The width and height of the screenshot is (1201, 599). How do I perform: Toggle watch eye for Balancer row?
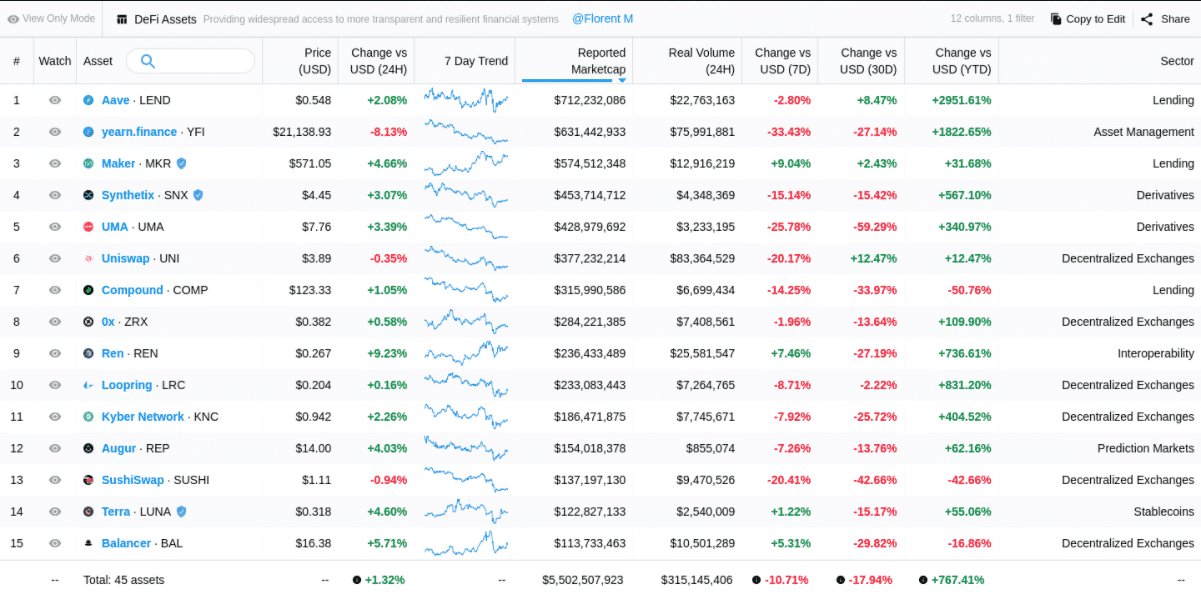coord(55,544)
